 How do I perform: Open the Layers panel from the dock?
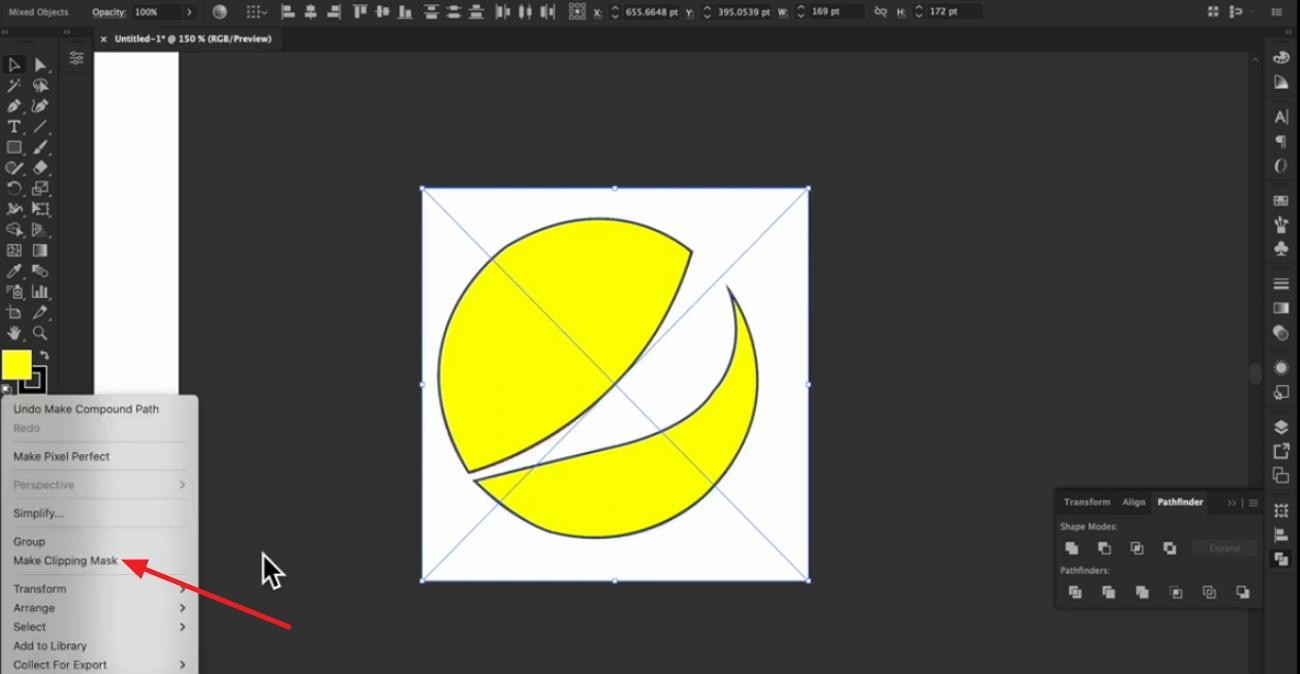point(1281,427)
